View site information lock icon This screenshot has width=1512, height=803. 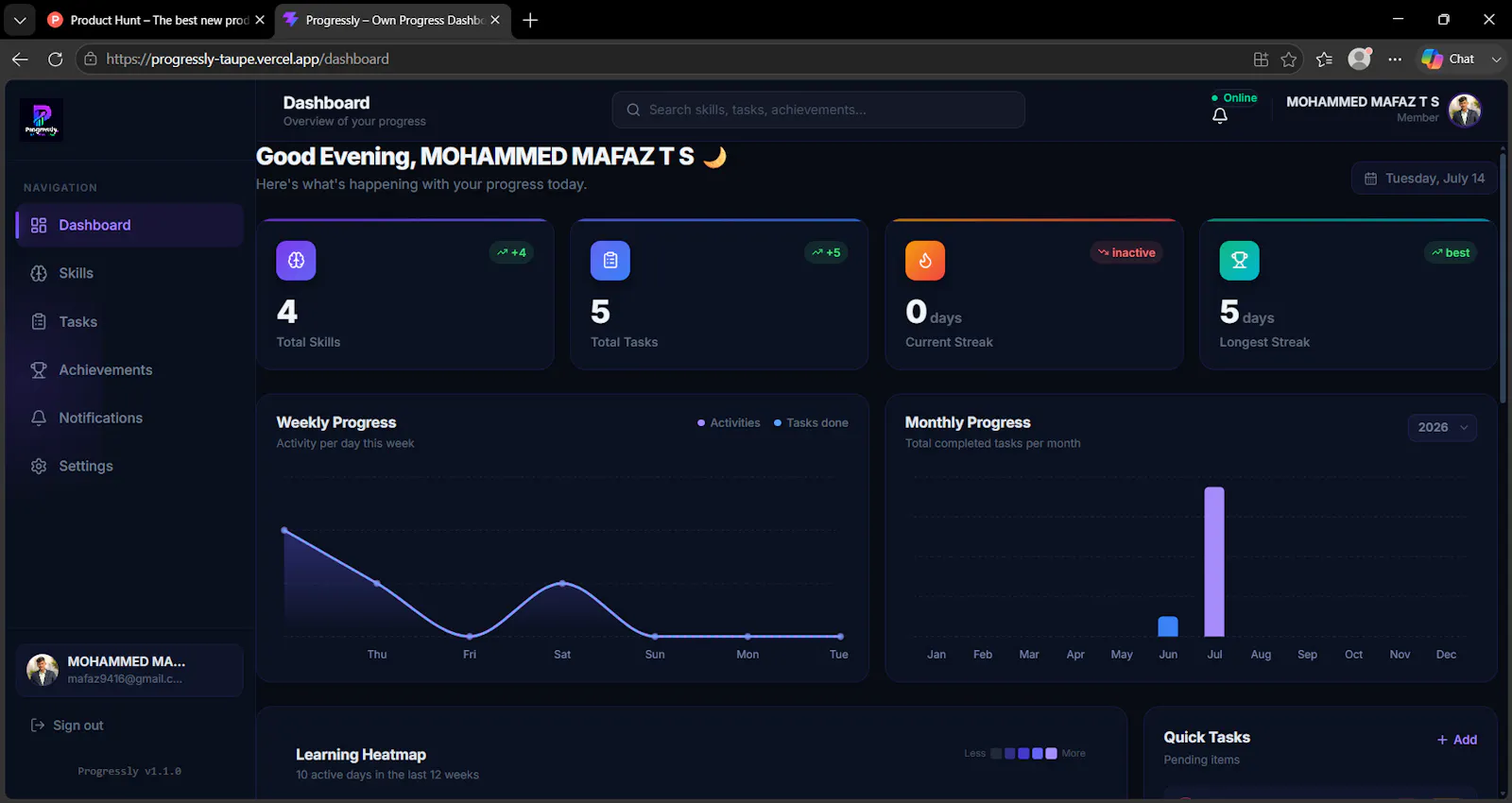(x=91, y=59)
